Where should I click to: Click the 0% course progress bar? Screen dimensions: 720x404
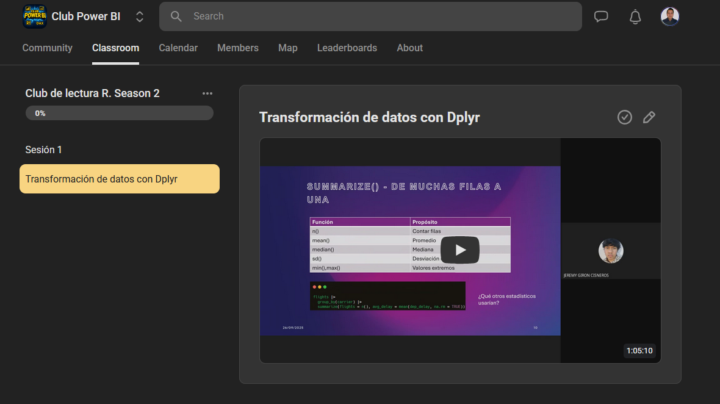point(119,113)
